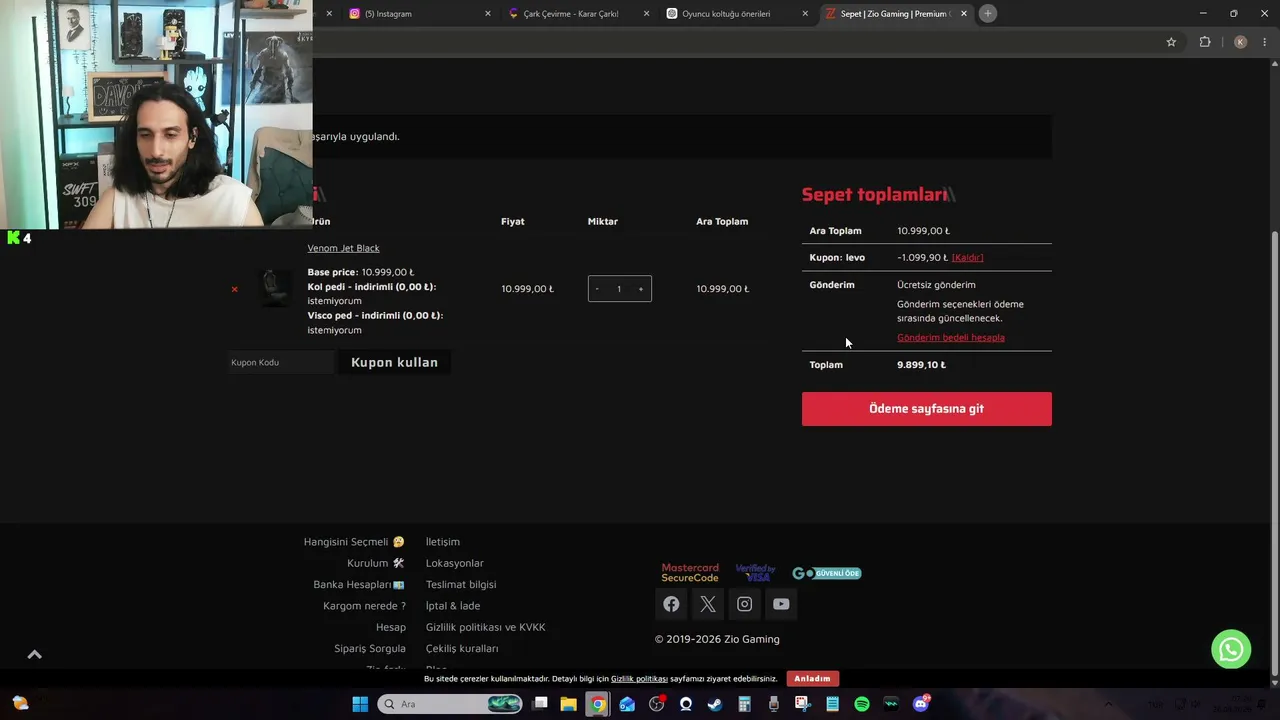
Task: Open Notepad from taskbar
Action: [x=832, y=704]
